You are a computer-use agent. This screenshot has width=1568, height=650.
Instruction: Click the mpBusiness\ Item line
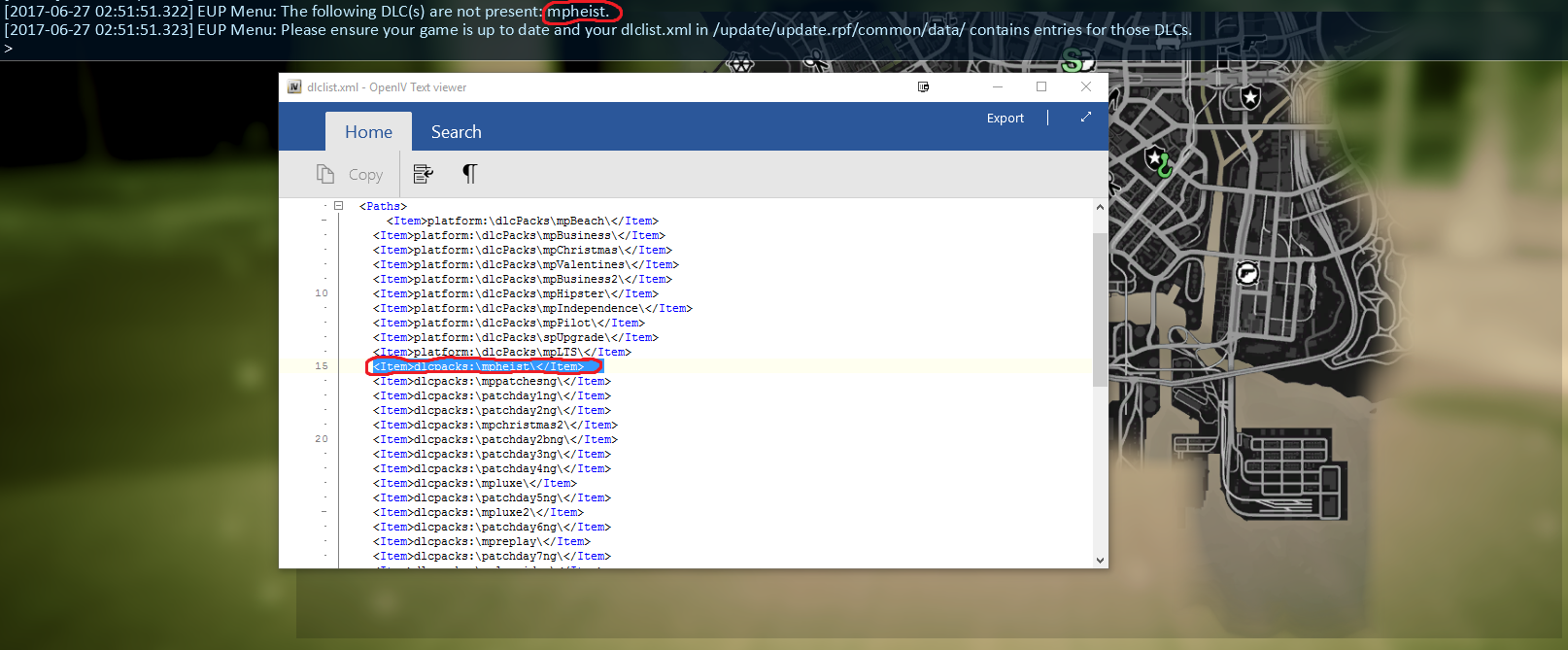click(x=519, y=235)
